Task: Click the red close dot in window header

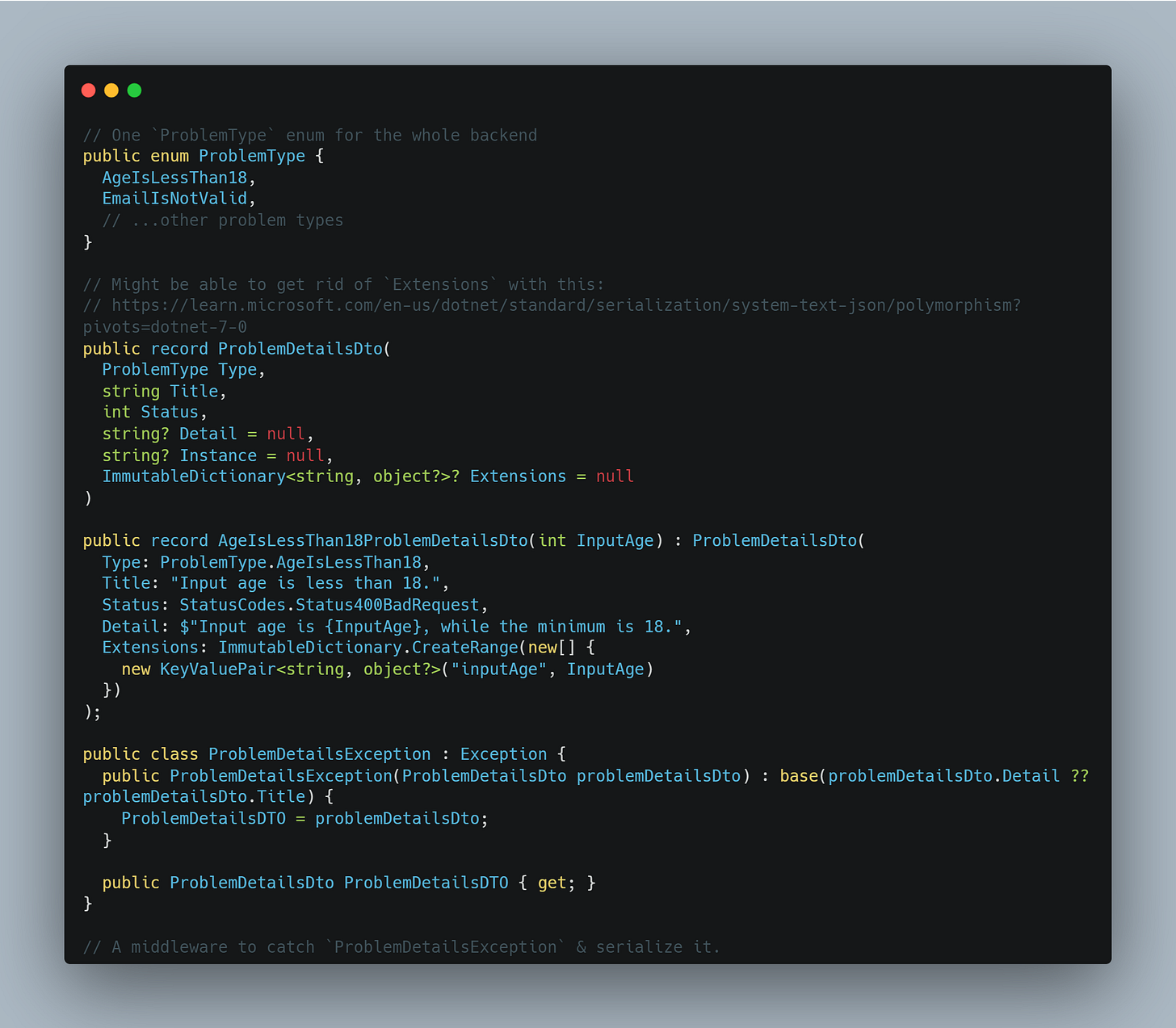Action: pos(89,90)
